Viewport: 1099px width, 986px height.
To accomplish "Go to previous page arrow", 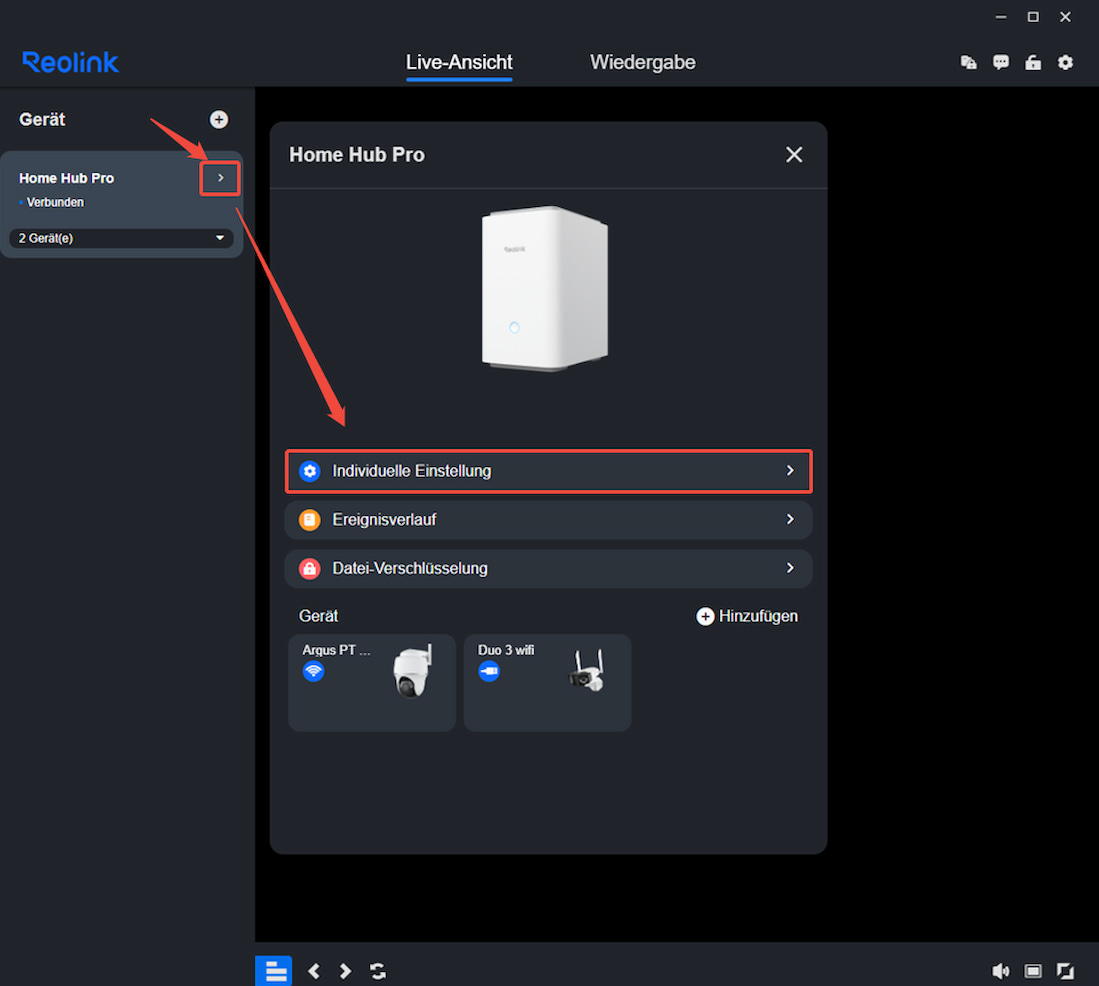I will [x=314, y=971].
